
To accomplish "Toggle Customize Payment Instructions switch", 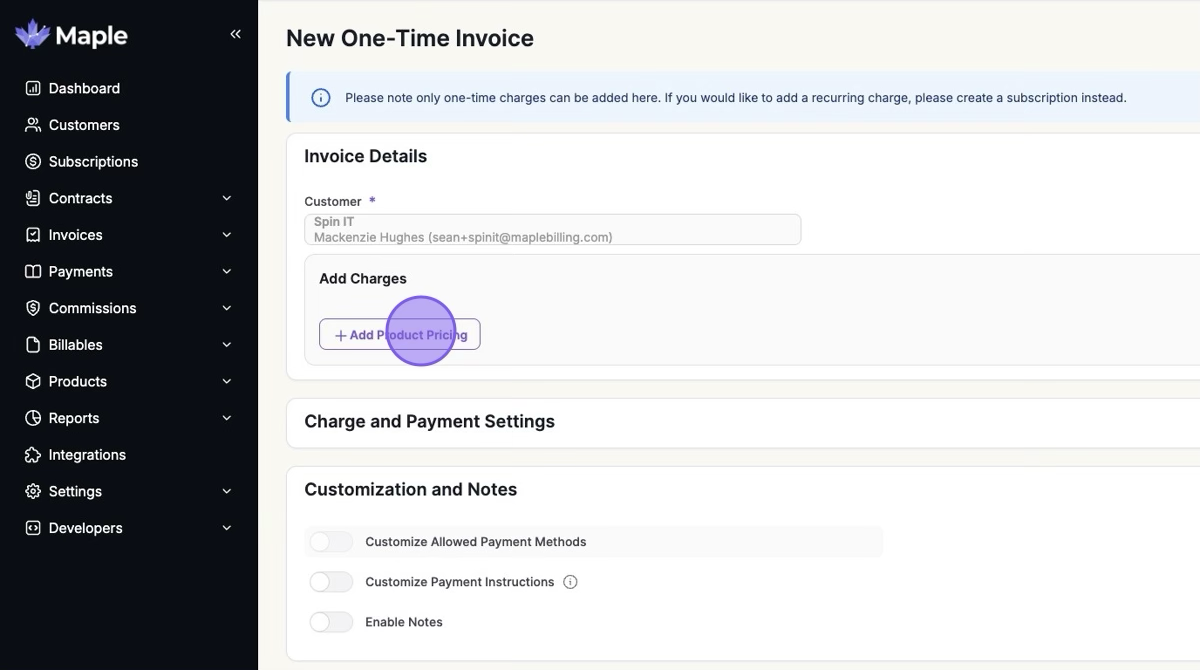I will click(x=331, y=582).
